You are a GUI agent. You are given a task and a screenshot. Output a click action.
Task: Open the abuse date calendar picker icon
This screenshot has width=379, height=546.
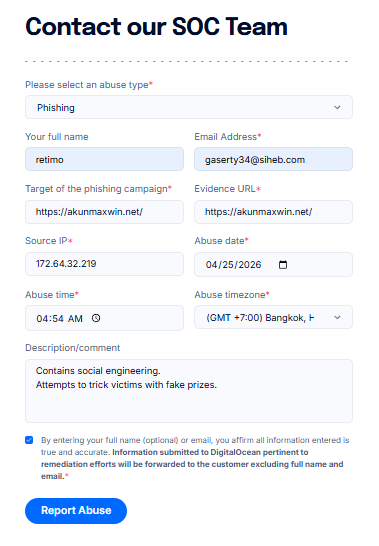coord(283,265)
